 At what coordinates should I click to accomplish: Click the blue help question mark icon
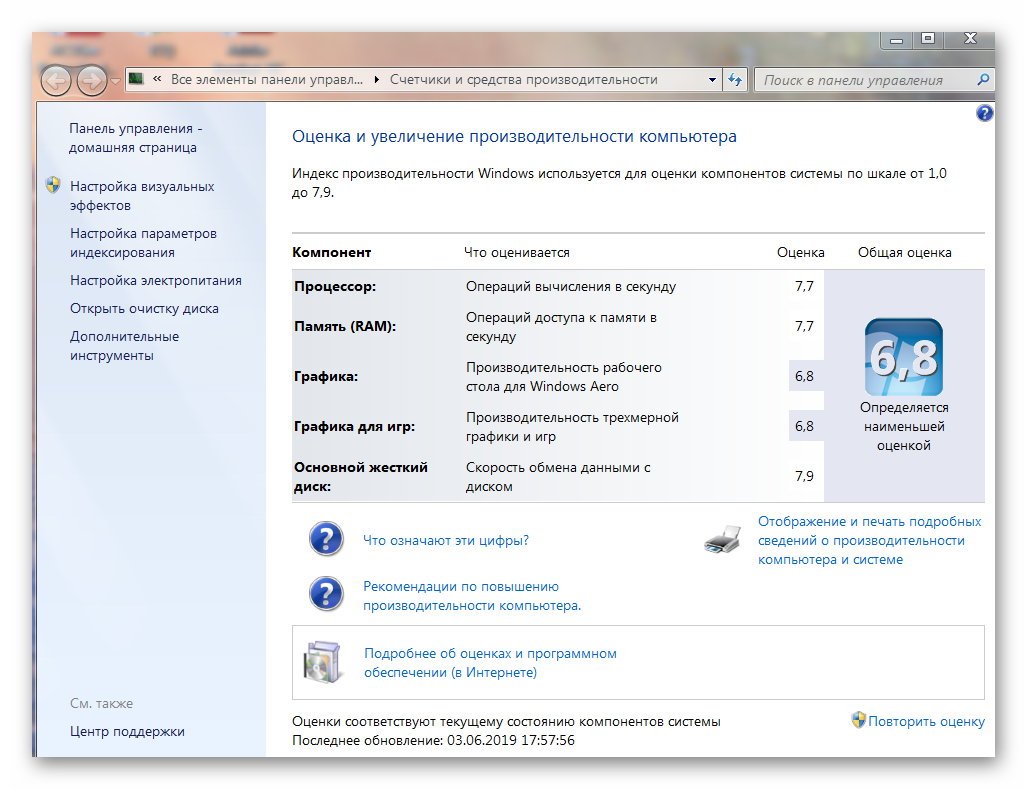click(x=984, y=114)
